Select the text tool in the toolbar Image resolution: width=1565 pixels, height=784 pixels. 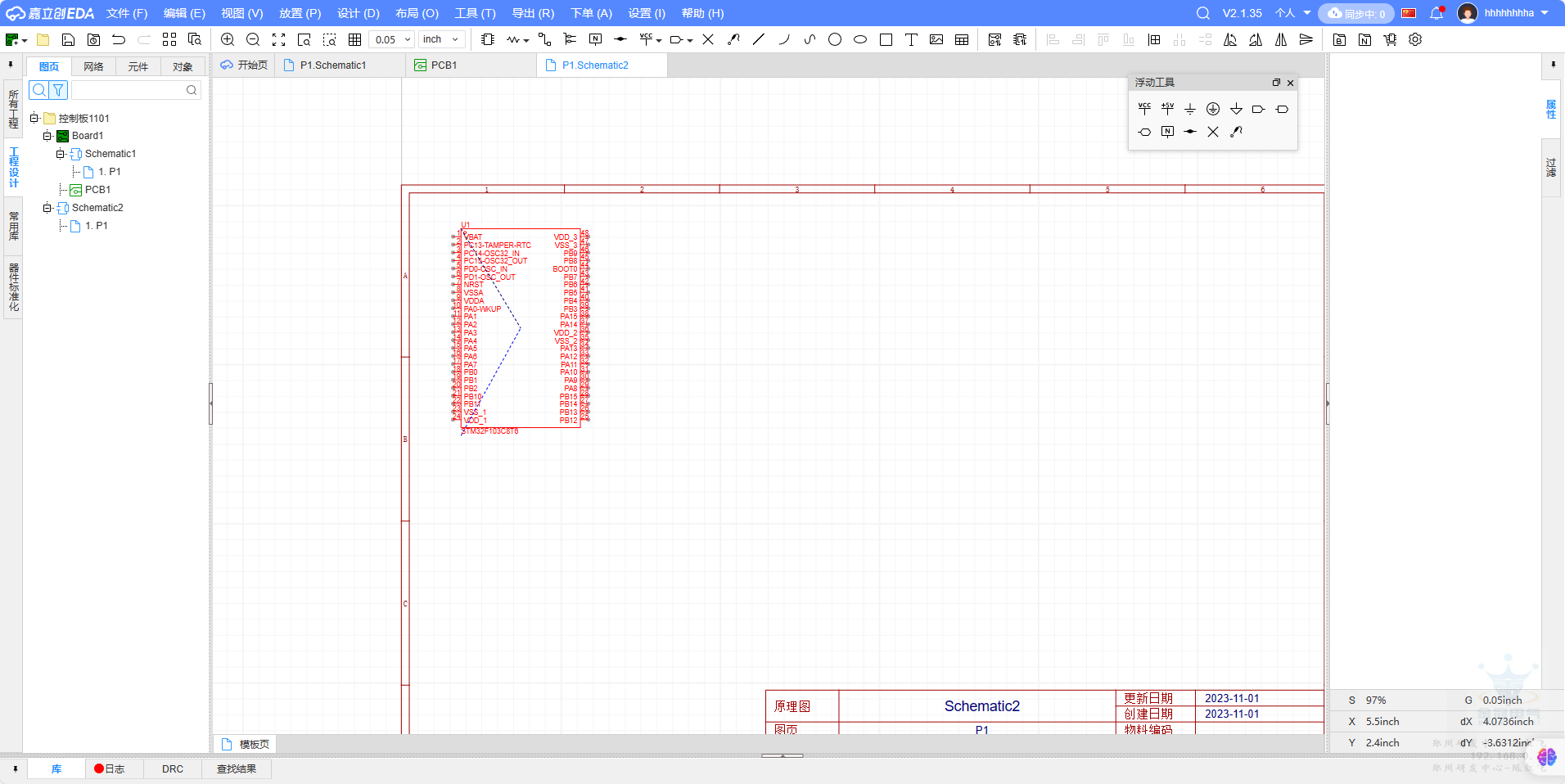coord(911,39)
